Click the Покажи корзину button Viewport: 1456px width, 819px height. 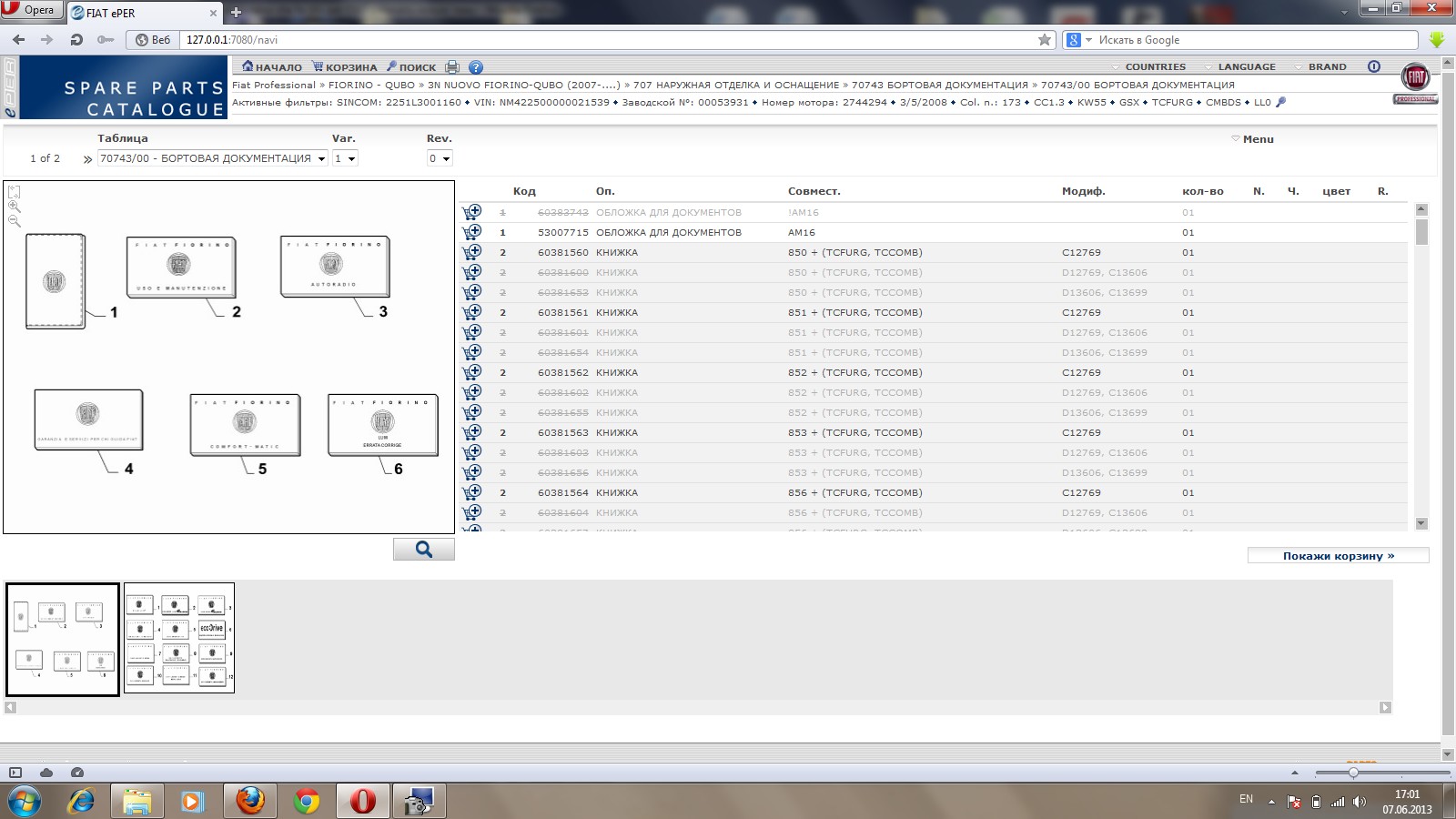point(1338,556)
